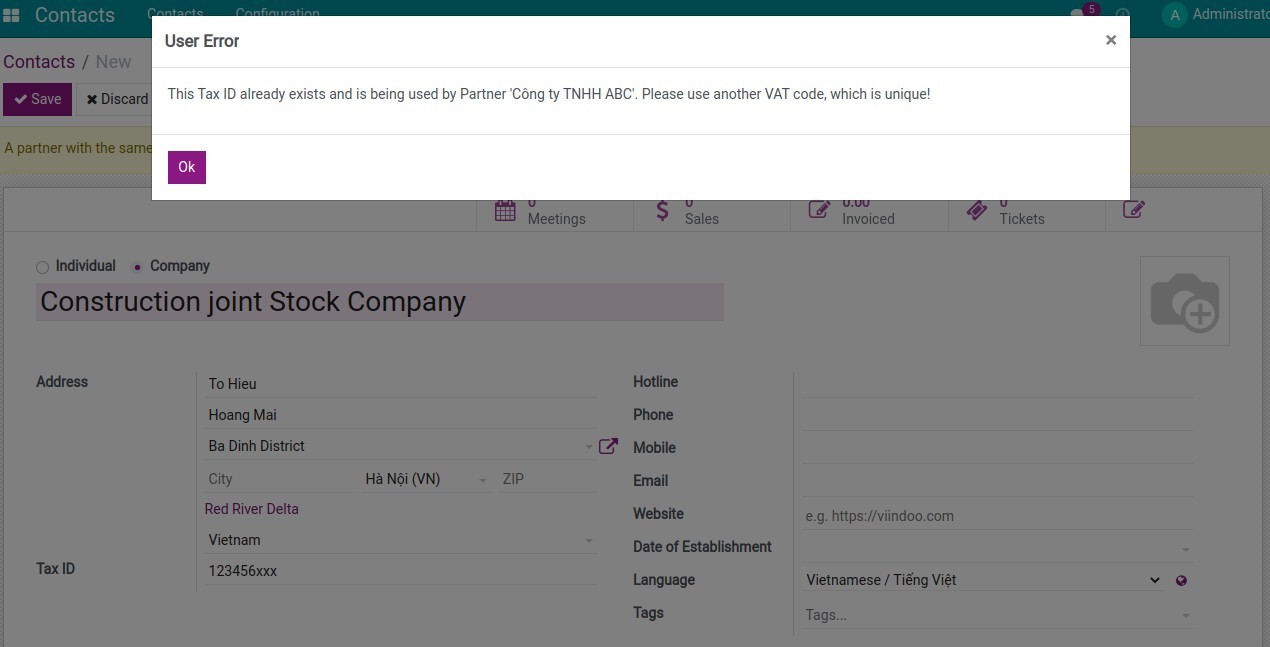Click the globe icon next to Language
This screenshot has width=1270, height=647.
tap(1181, 580)
